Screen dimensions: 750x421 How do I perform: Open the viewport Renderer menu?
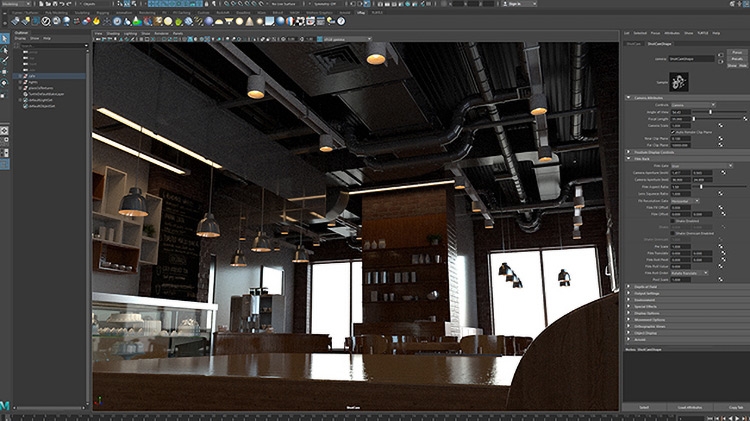click(161, 33)
